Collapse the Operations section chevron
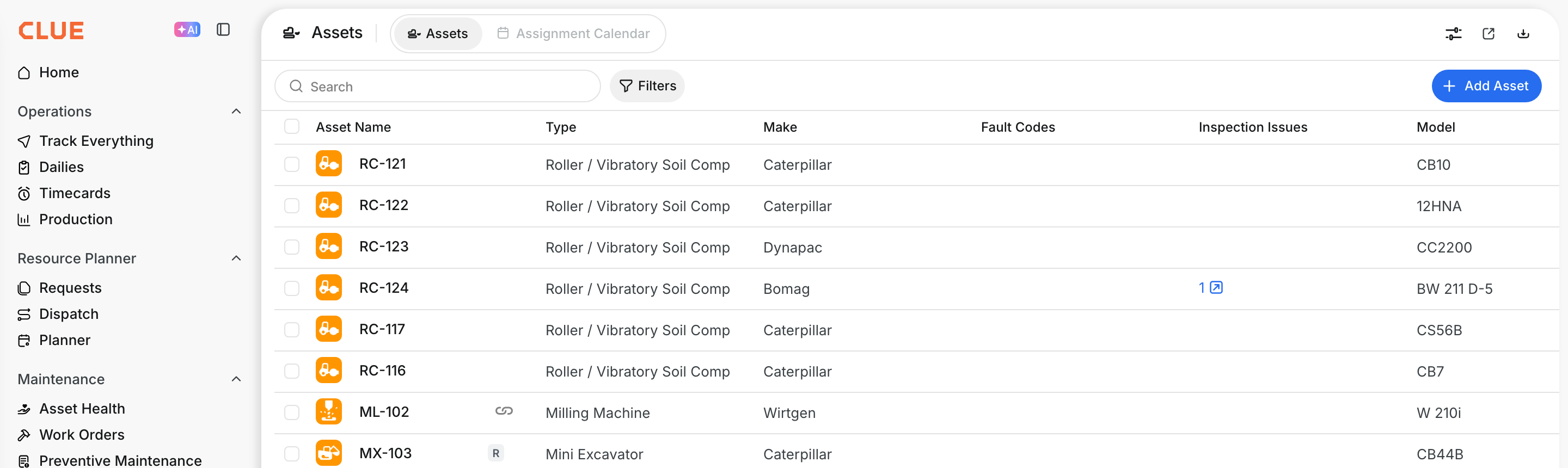The height and width of the screenshot is (468, 1568). pyautogui.click(x=237, y=112)
